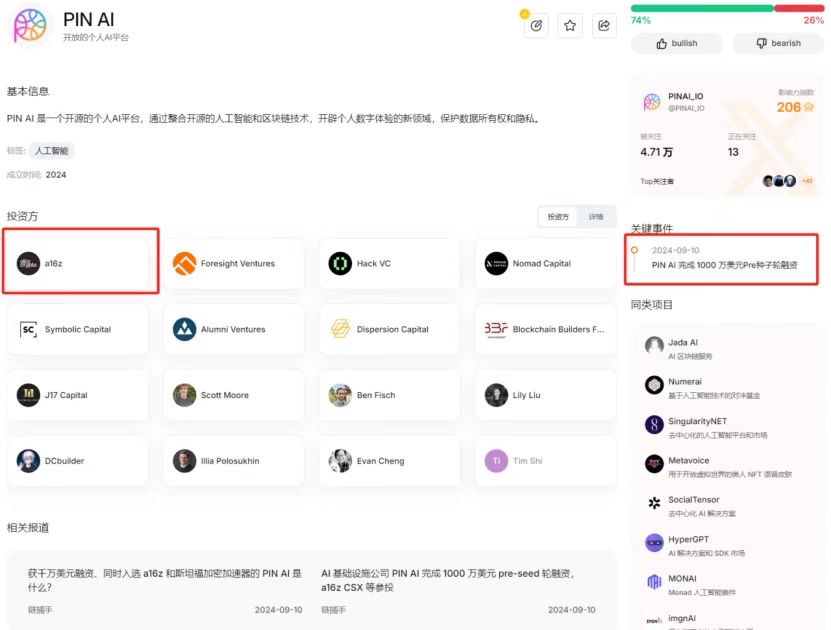Screen dimensions: 831x630
Task: Click DCbuilder's avatar
Action: [x=28, y=461]
